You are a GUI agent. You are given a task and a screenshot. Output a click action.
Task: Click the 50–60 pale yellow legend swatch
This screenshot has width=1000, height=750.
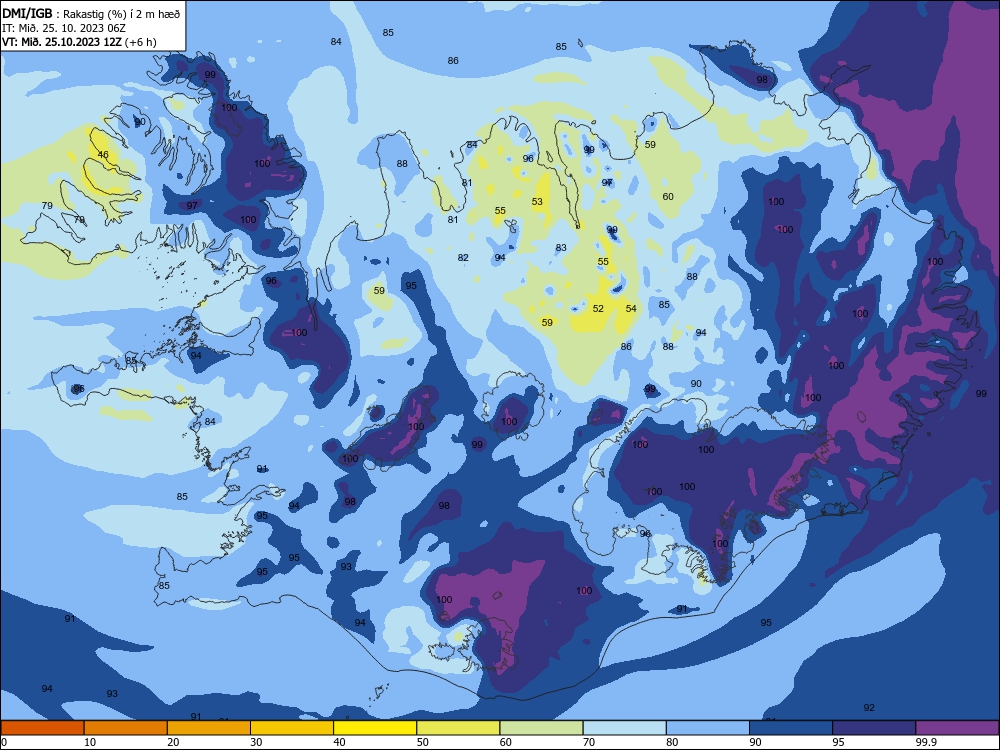(x=458, y=728)
